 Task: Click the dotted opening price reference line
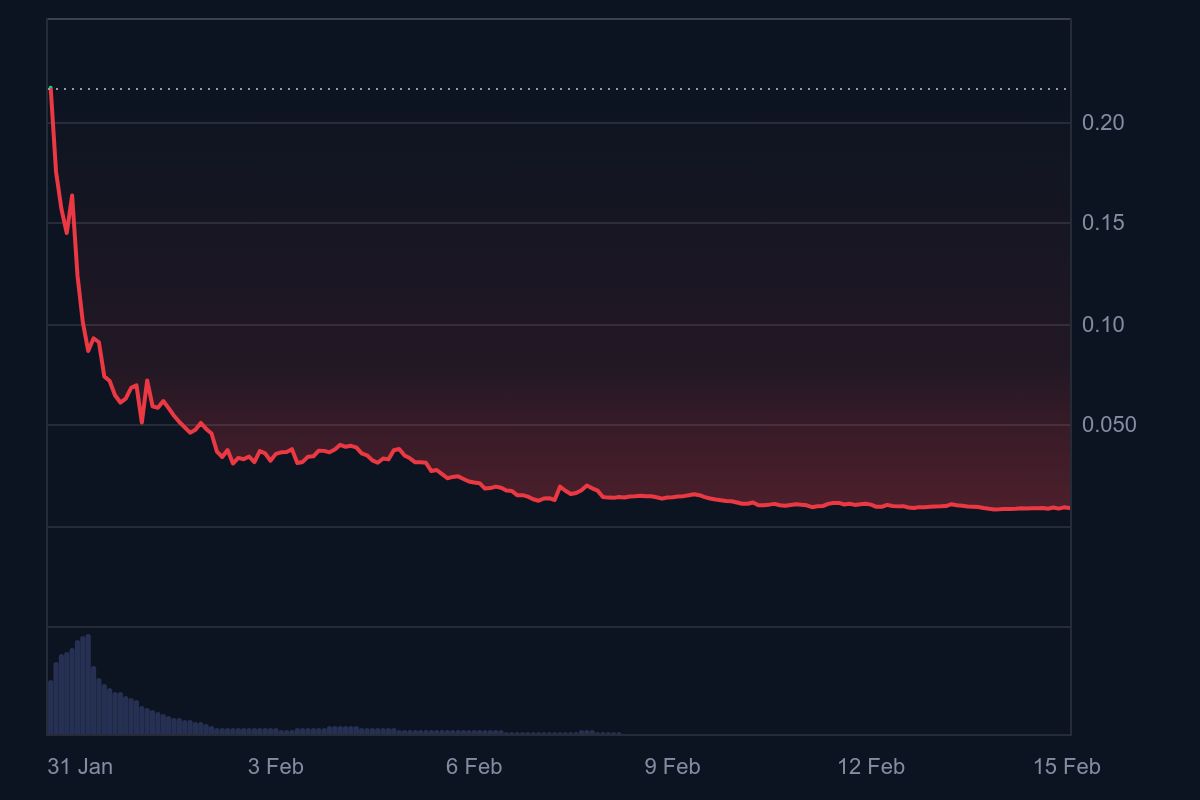click(x=560, y=89)
